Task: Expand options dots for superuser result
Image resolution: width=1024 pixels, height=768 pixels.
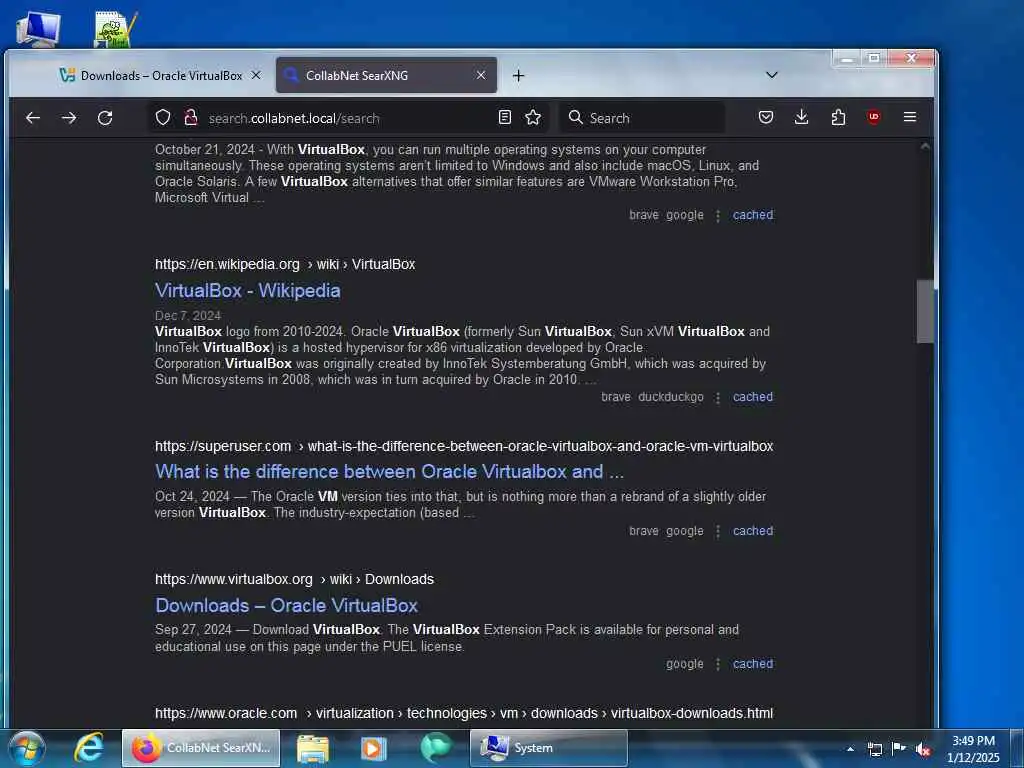Action: pos(718,532)
